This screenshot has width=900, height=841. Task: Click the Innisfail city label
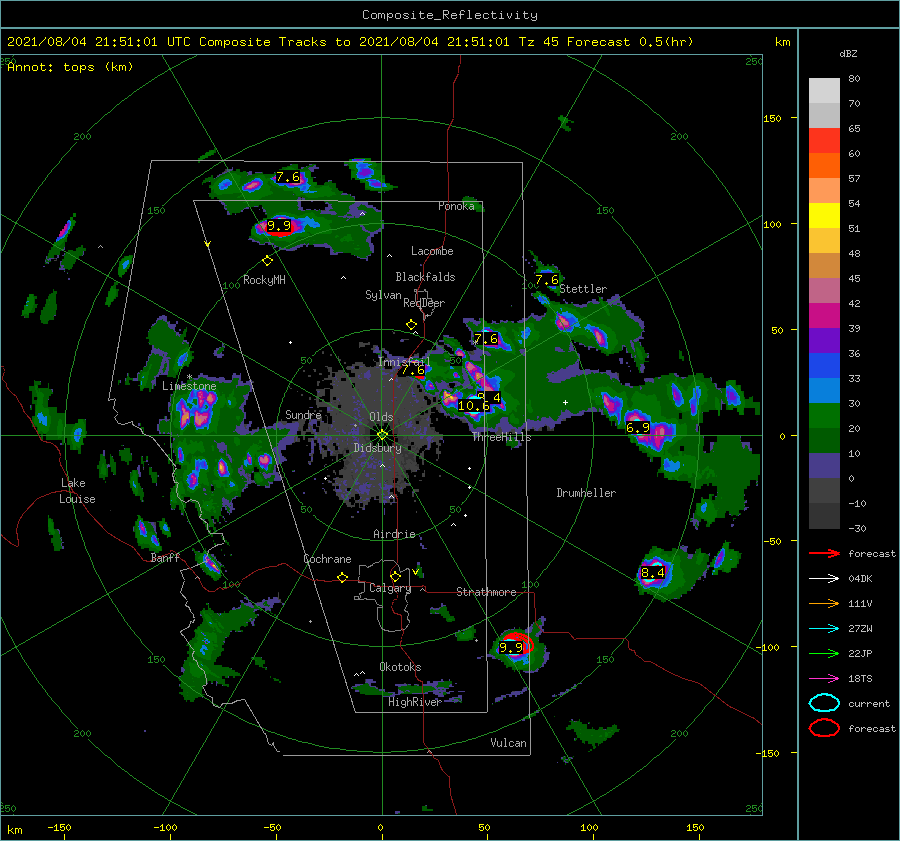coord(404,362)
